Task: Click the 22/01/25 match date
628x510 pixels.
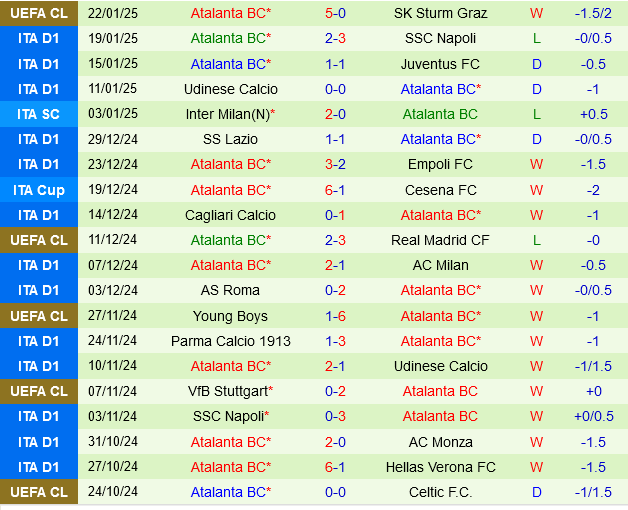Action: [x=113, y=13]
